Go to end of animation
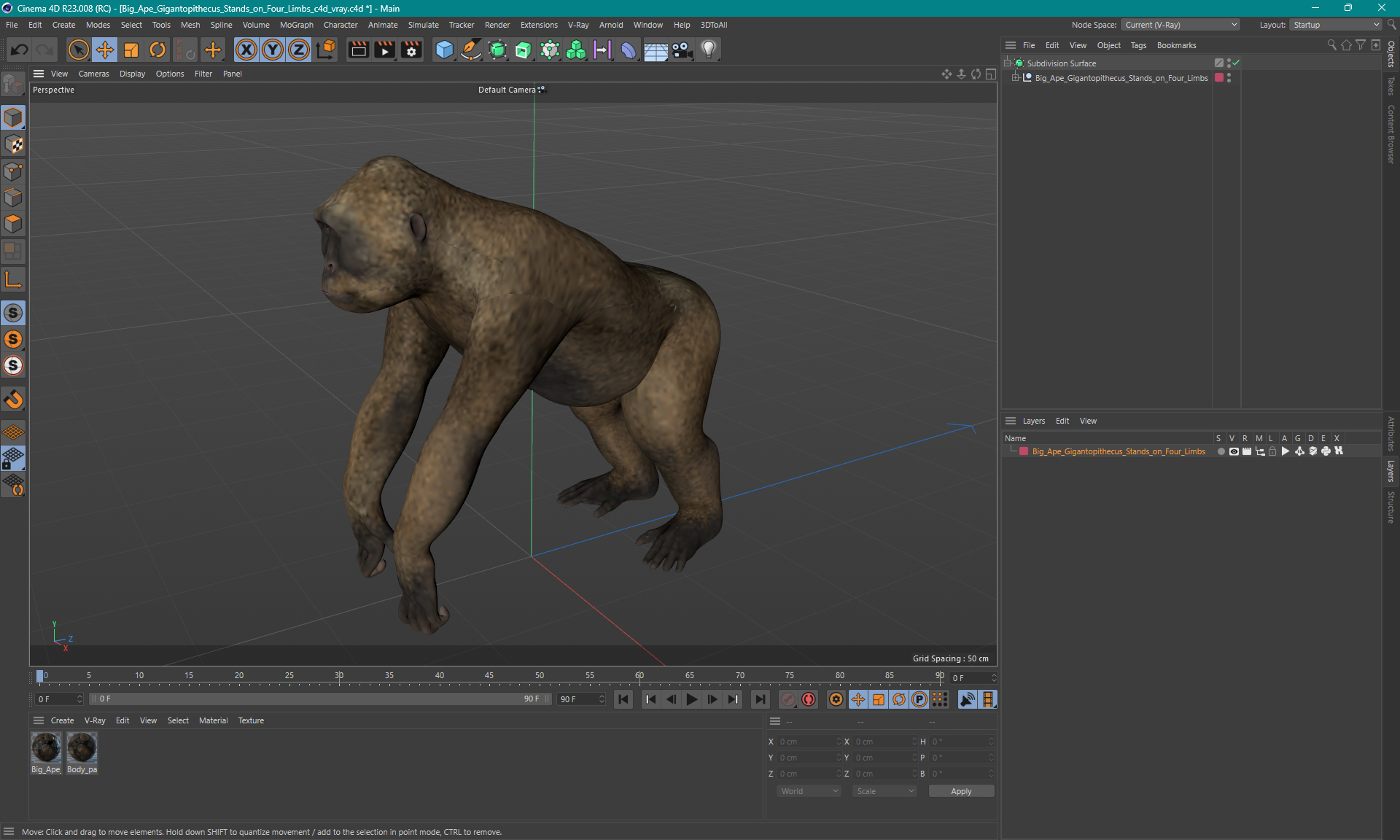 pyautogui.click(x=761, y=699)
